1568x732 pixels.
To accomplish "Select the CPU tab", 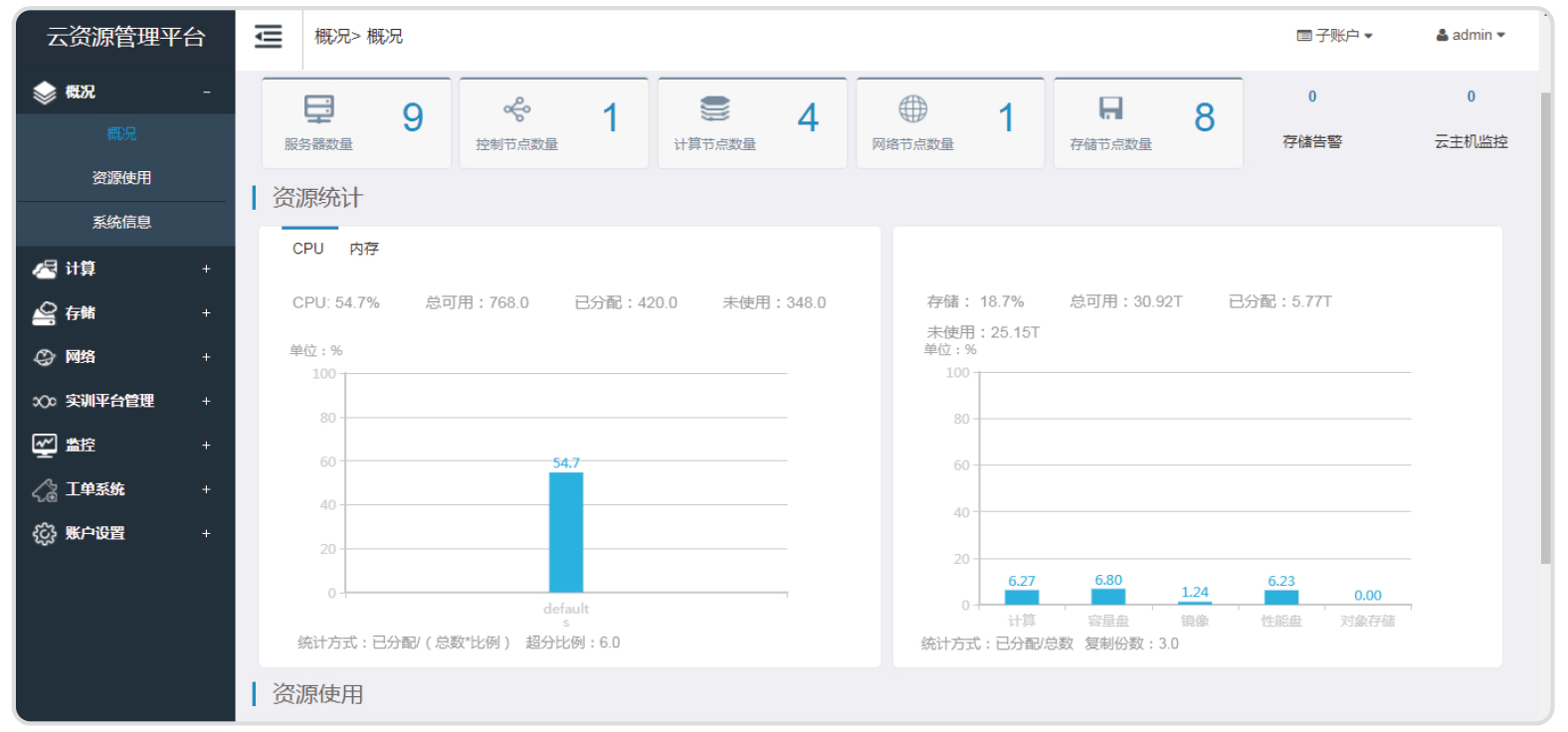I will [x=308, y=249].
